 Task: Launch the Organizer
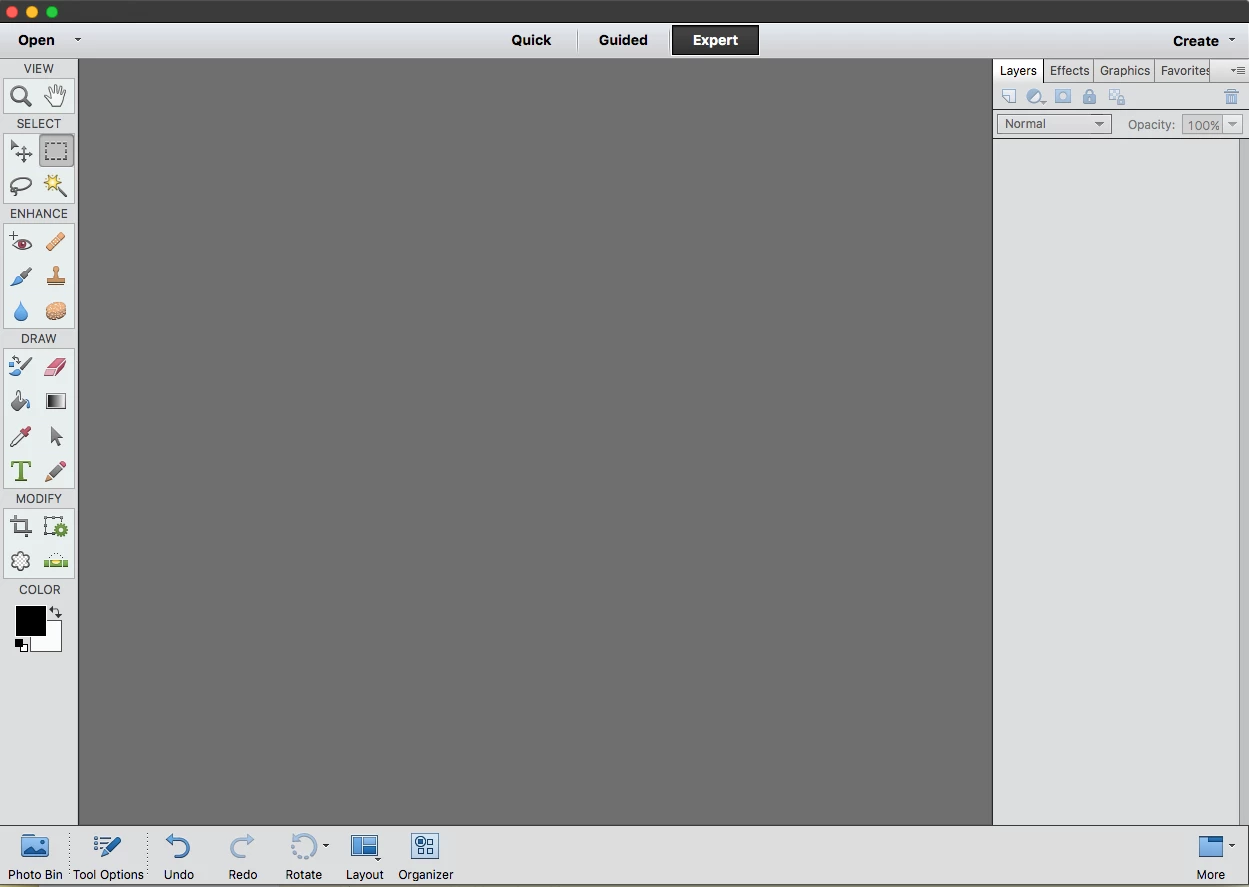click(x=426, y=857)
